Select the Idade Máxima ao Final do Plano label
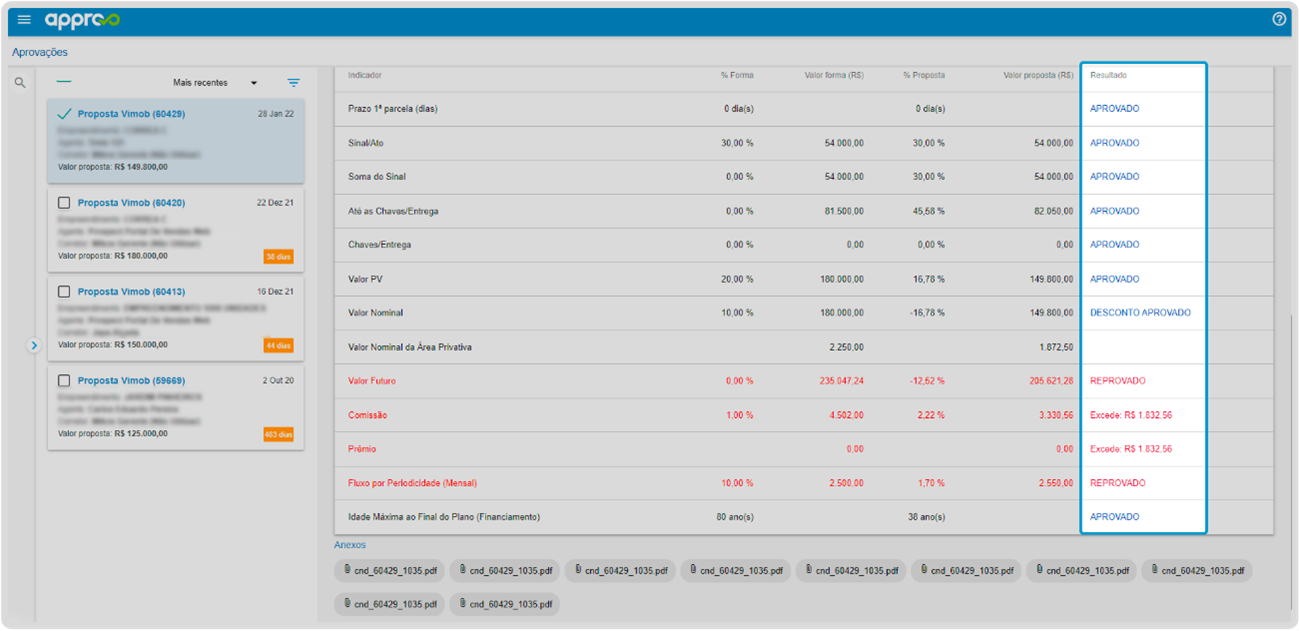This screenshot has width=1299, height=631. [x=444, y=517]
